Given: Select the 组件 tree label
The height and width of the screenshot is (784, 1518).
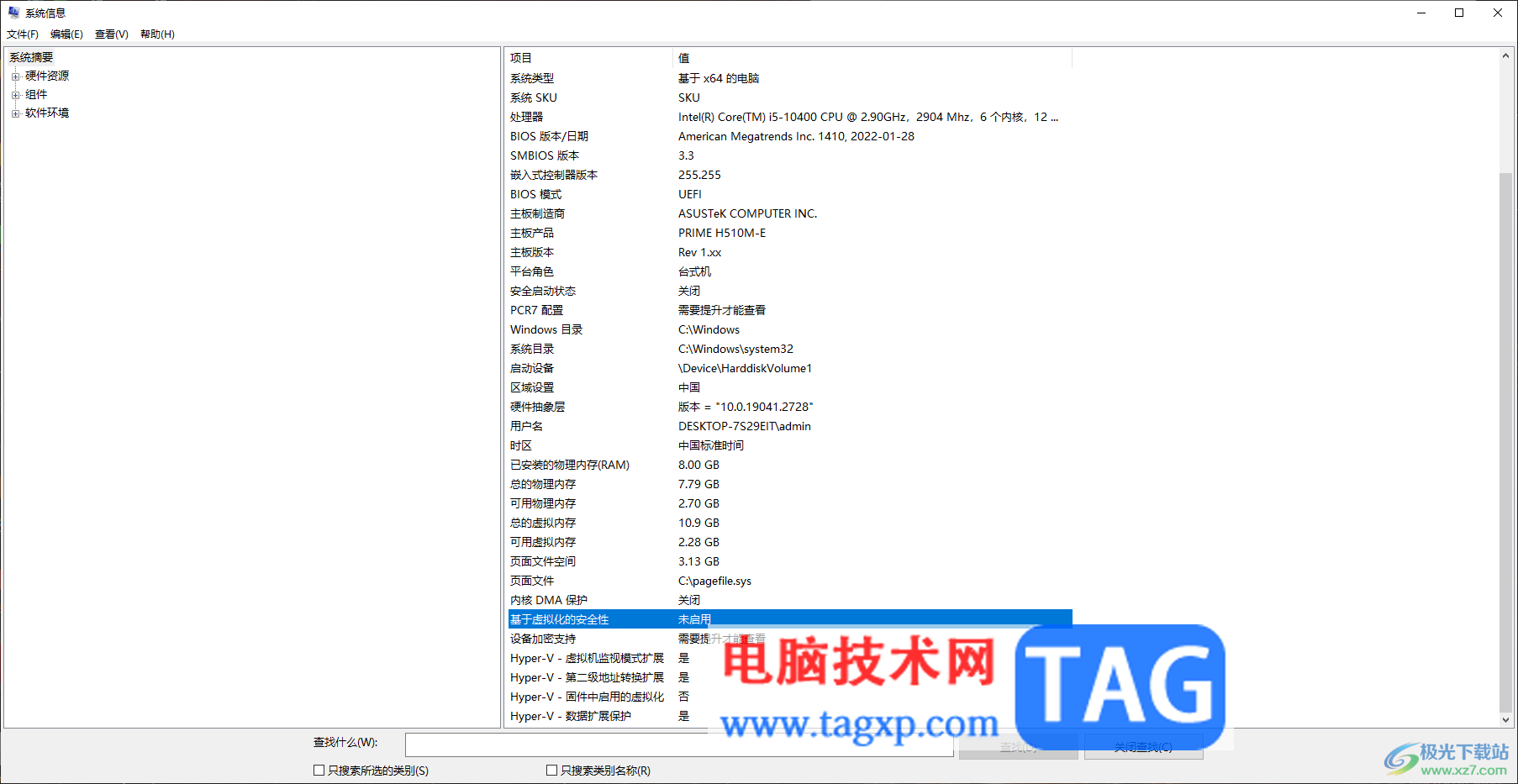Looking at the screenshot, I should click(36, 94).
